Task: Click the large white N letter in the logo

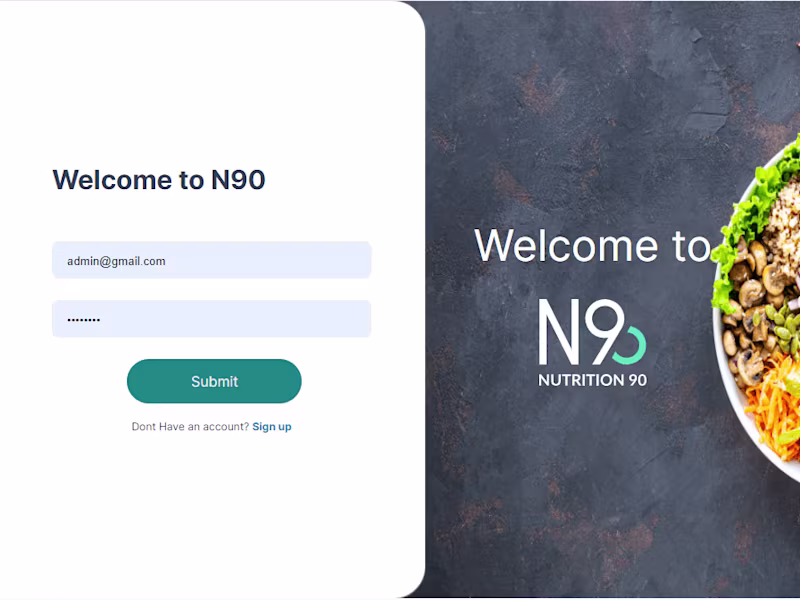Action: coord(559,332)
